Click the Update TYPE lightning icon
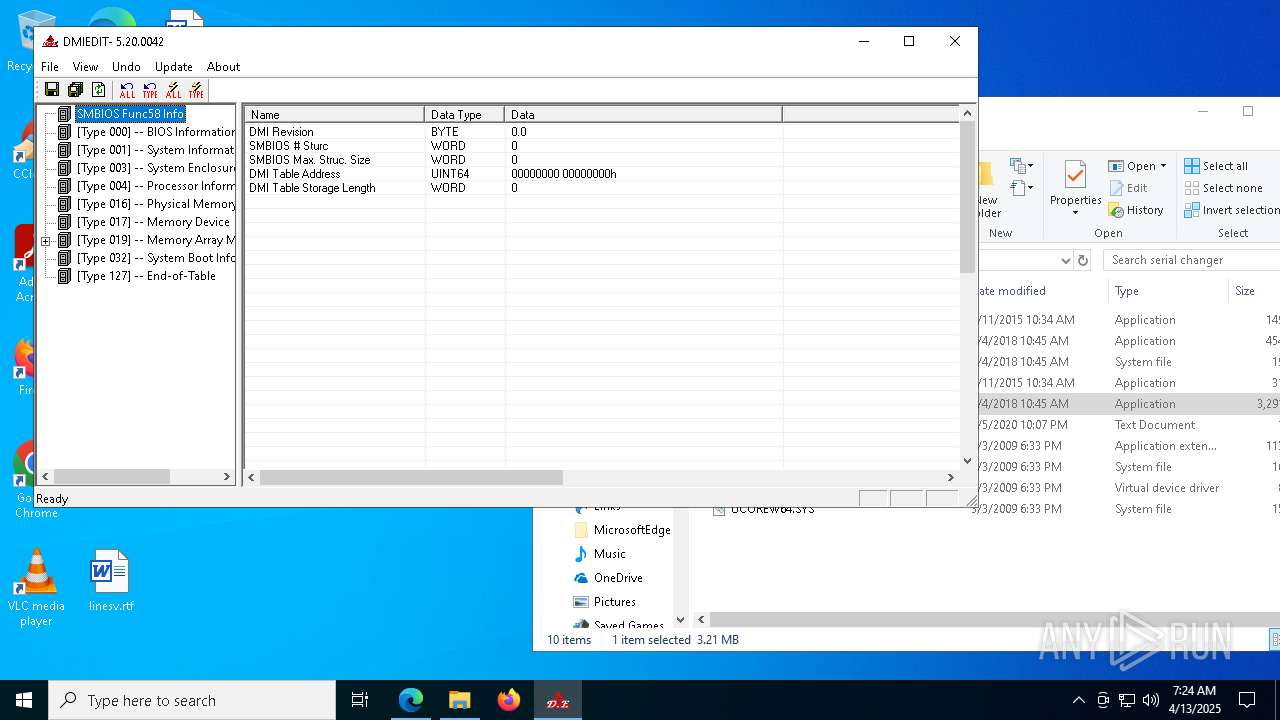 196,91
